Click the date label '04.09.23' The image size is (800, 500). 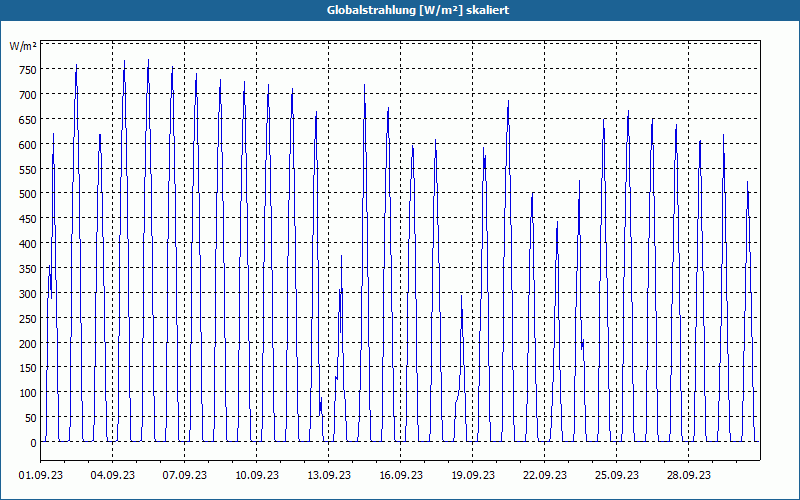coord(113,476)
